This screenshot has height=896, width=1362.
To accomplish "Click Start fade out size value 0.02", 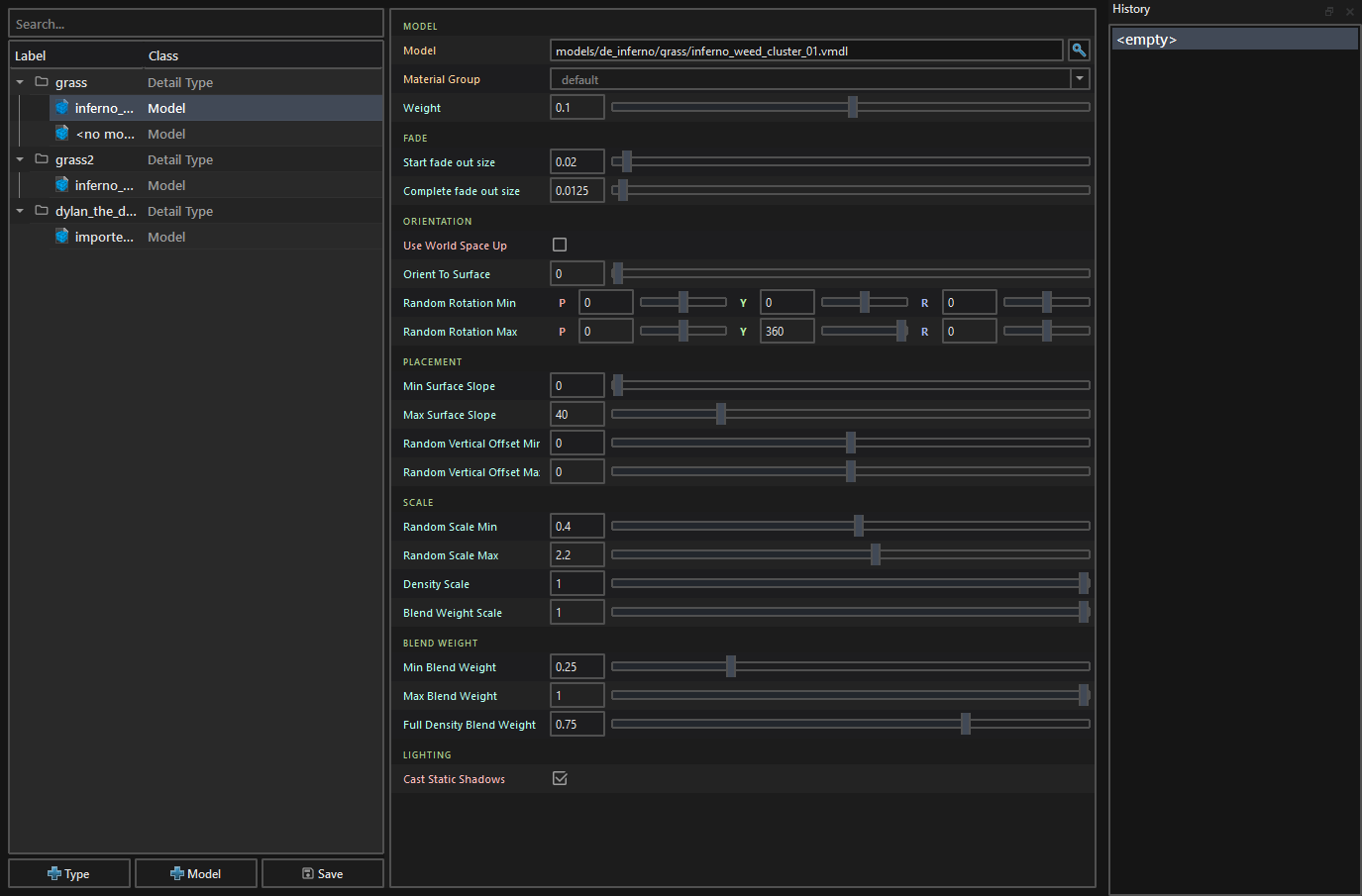I will (577, 162).
